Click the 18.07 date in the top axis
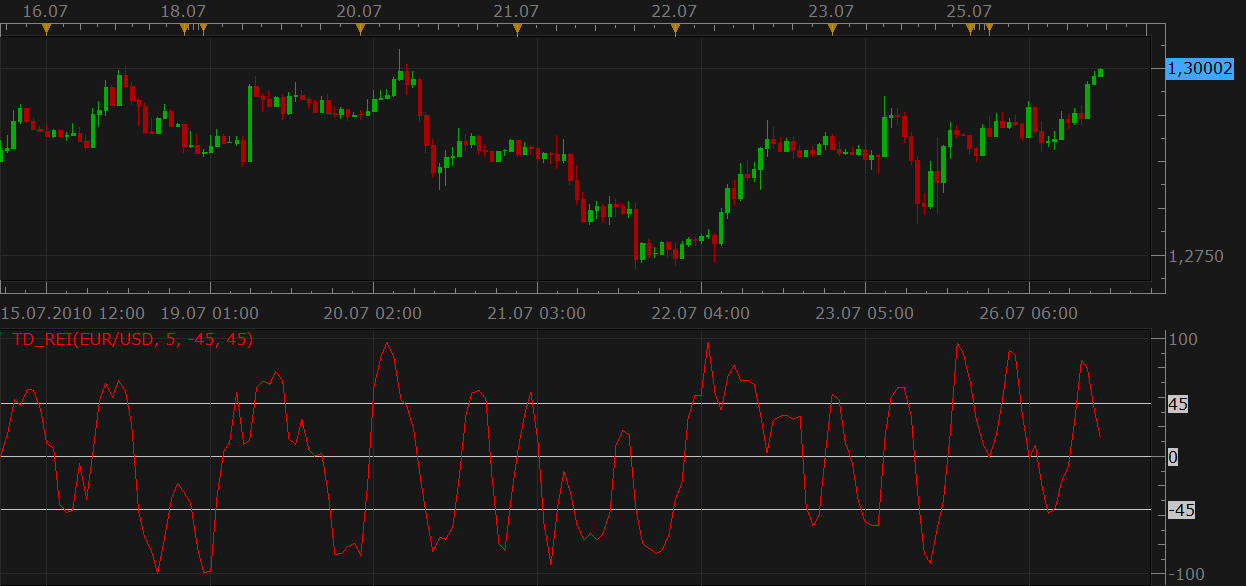The height and width of the screenshot is (586, 1246). tap(183, 11)
